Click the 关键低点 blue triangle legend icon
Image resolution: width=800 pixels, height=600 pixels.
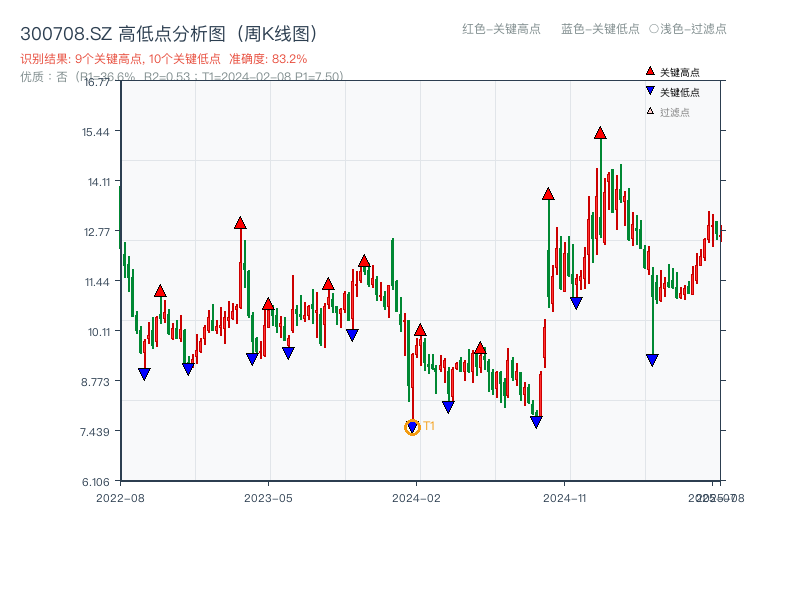[648, 88]
